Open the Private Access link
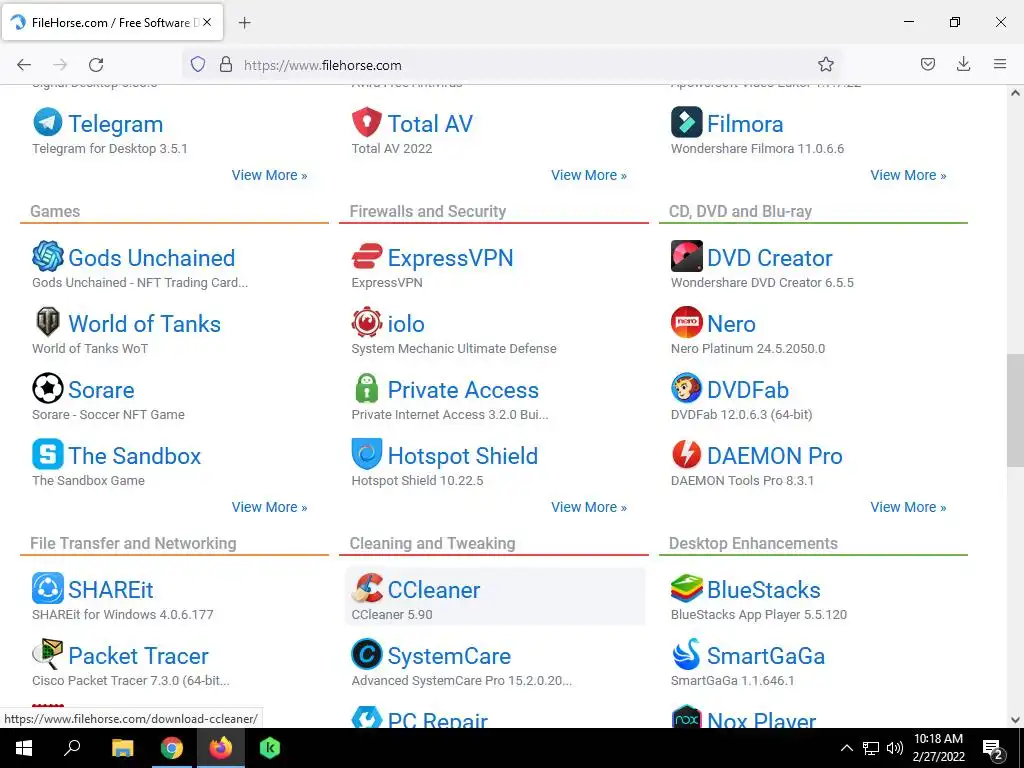 point(463,390)
